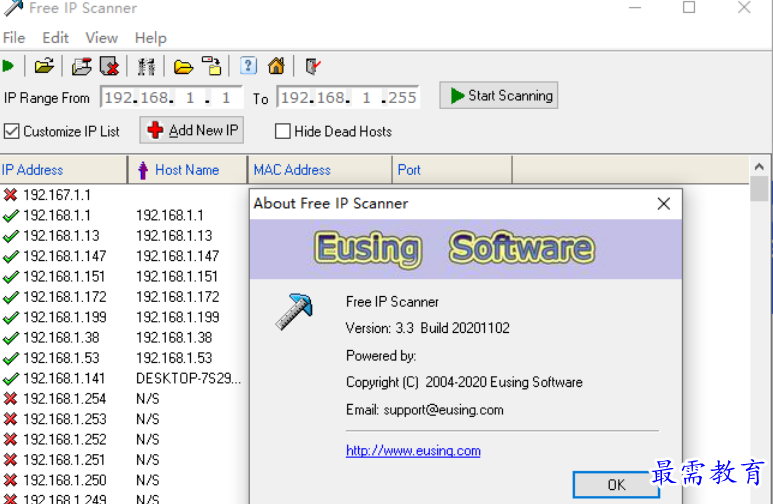This screenshot has width=773, height=504.
Task: Close the About Free IP Scanner dialog
Action: point(664,203)
